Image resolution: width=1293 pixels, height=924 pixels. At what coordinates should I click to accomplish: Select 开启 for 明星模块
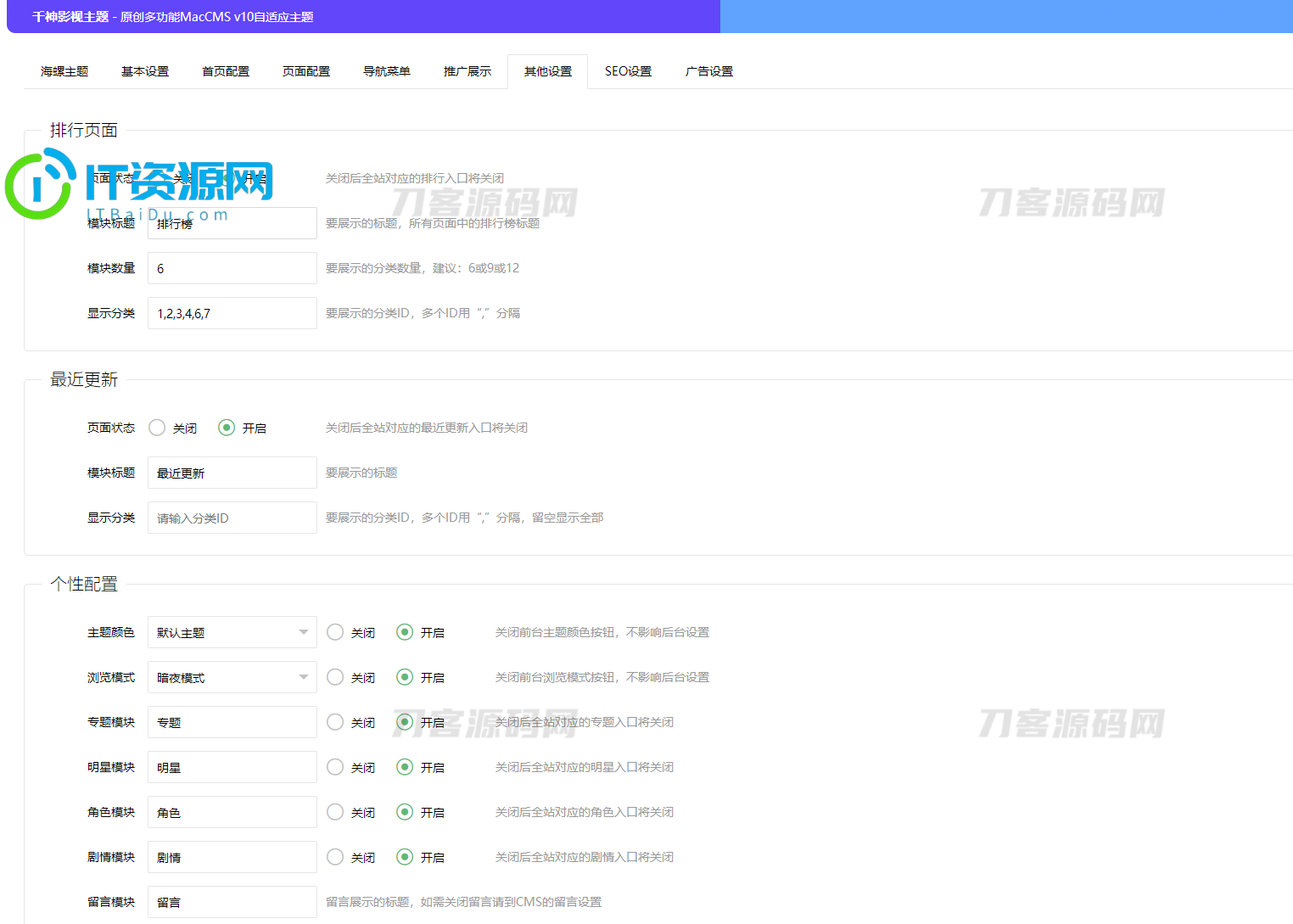[420, 767]
